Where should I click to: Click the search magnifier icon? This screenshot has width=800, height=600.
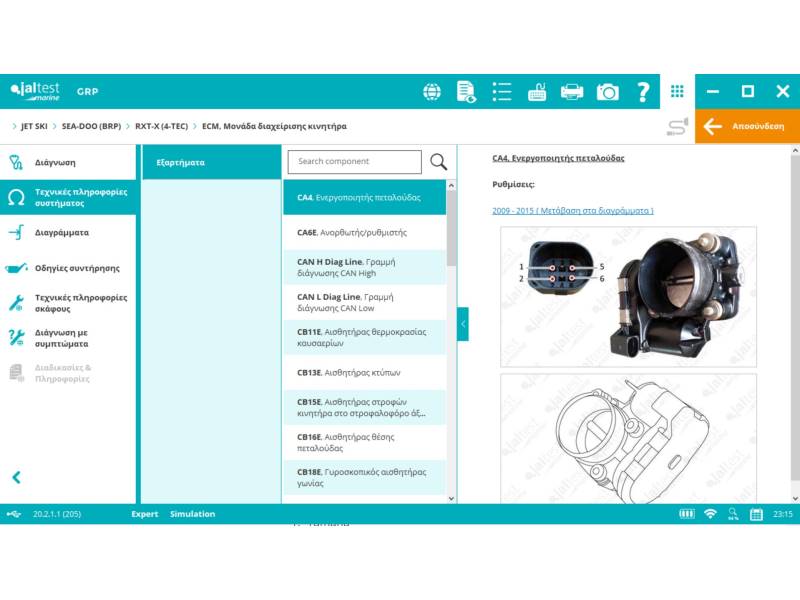coord(438,162)
